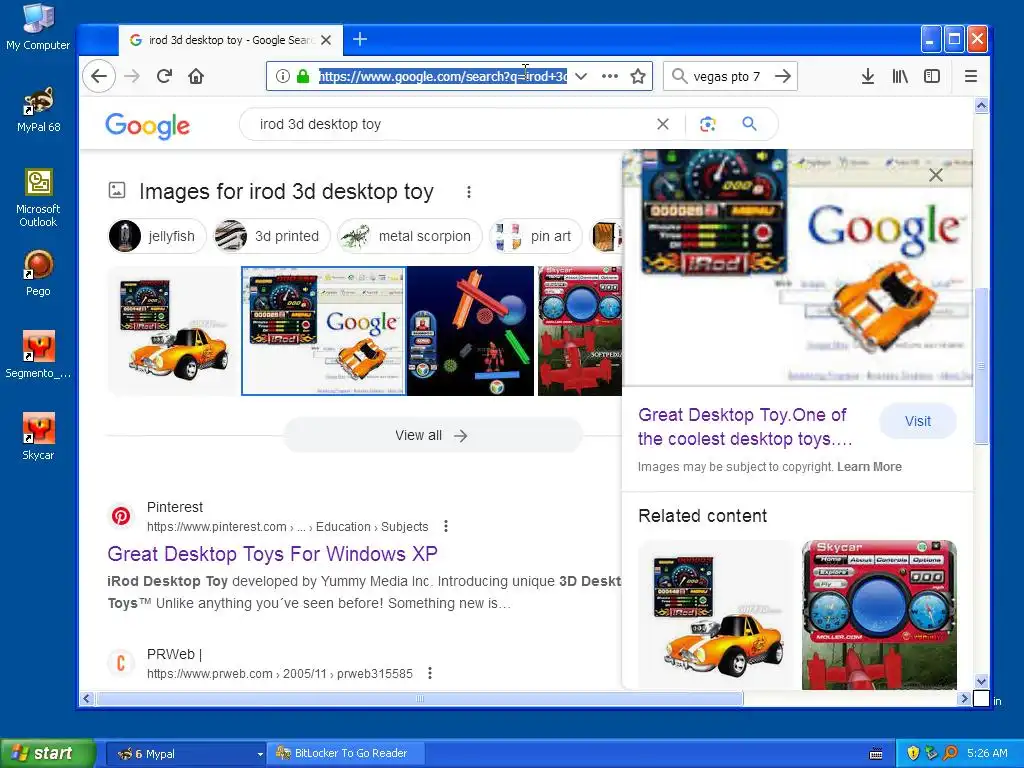This screenshot has width=1024, height=768.
Task: Select the Pego desktop icon
Action: [38, 273]
